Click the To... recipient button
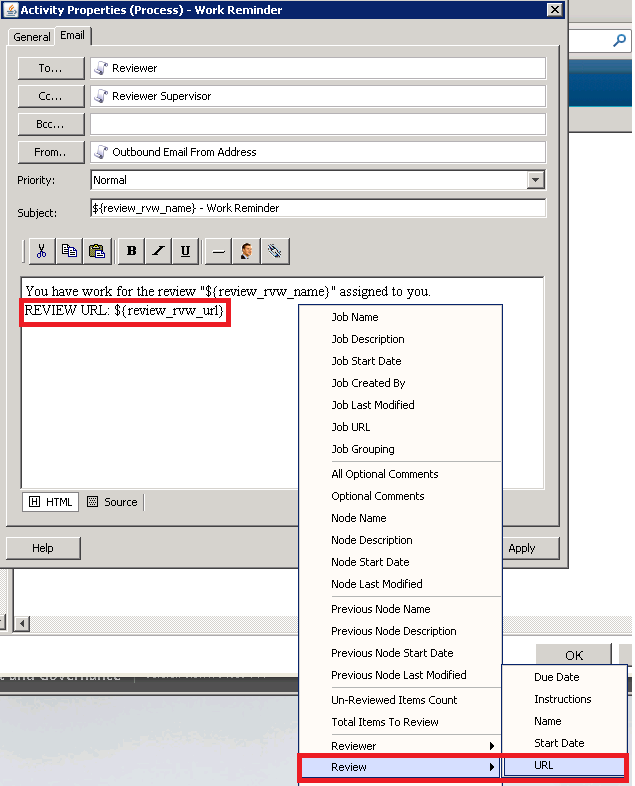The height and width of the screenshot is (786, 635). pyautogui.click(x=49, y=68)
